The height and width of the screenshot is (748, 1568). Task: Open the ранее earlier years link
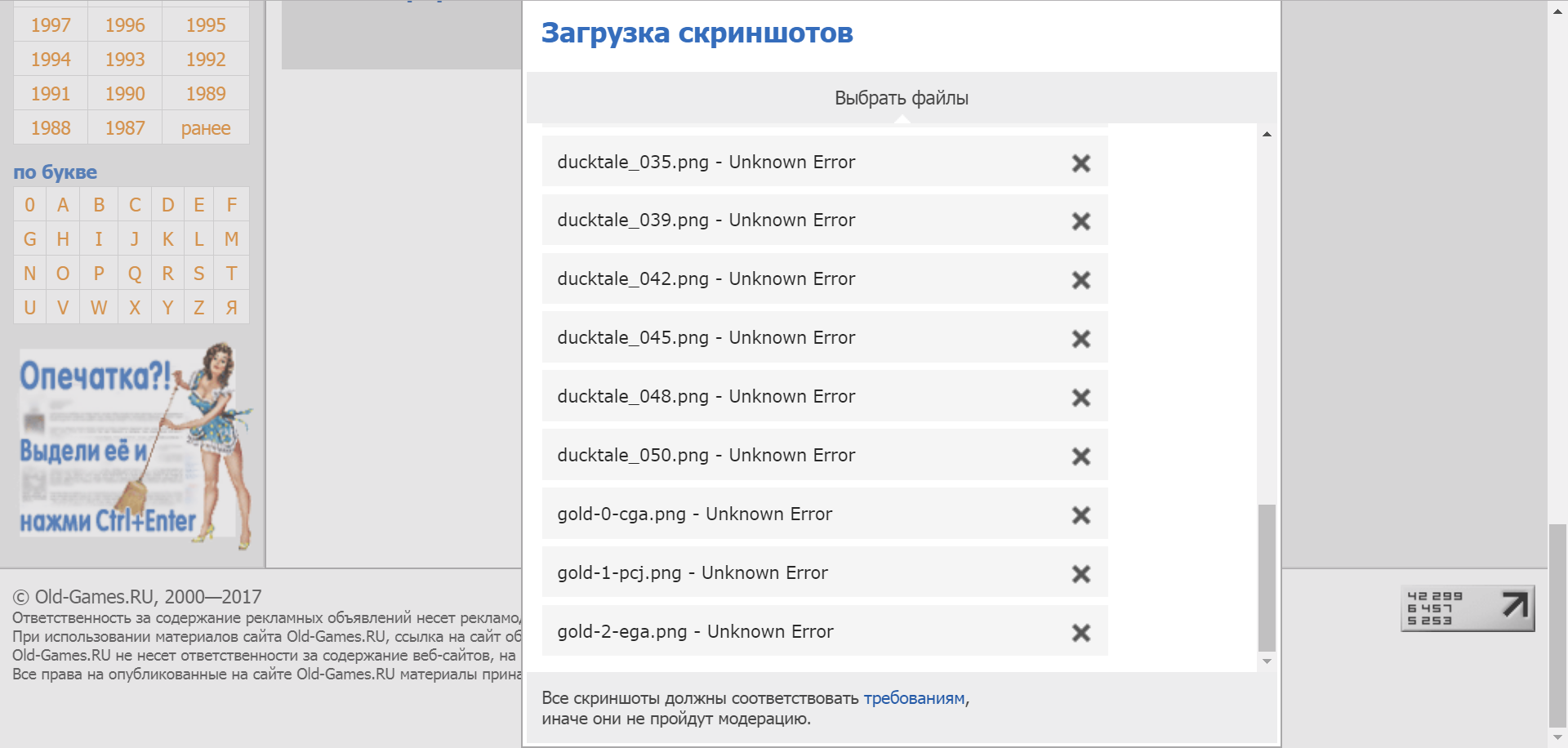pos(206,128)
